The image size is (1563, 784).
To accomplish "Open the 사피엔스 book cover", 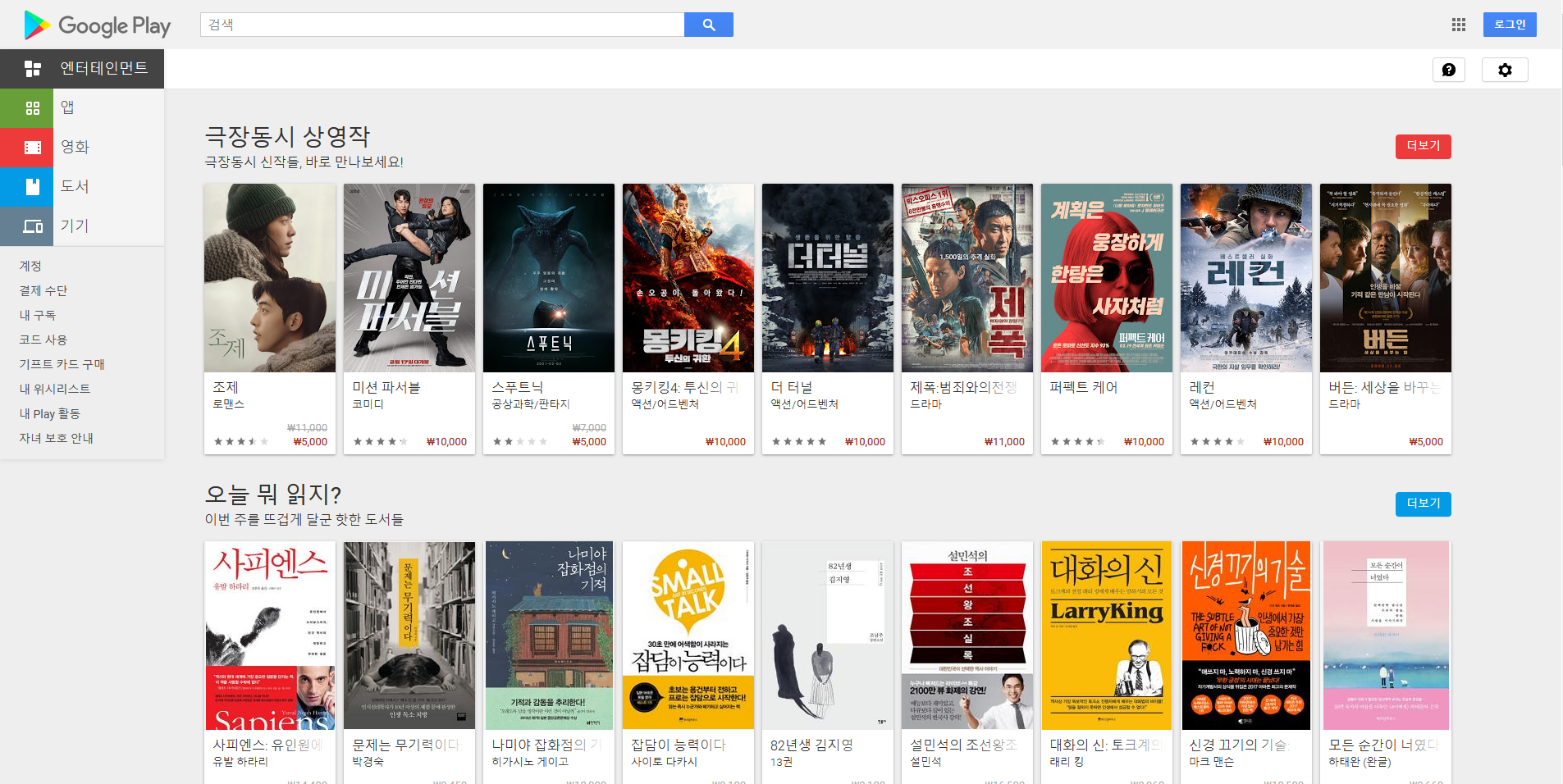I will 270,636.
